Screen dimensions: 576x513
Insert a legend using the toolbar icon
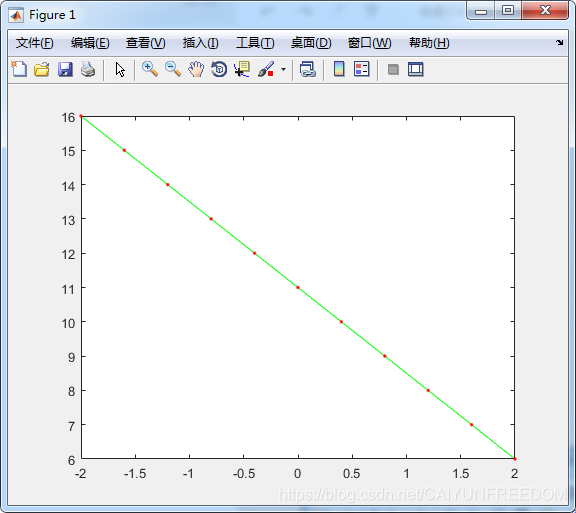point(361,69)
